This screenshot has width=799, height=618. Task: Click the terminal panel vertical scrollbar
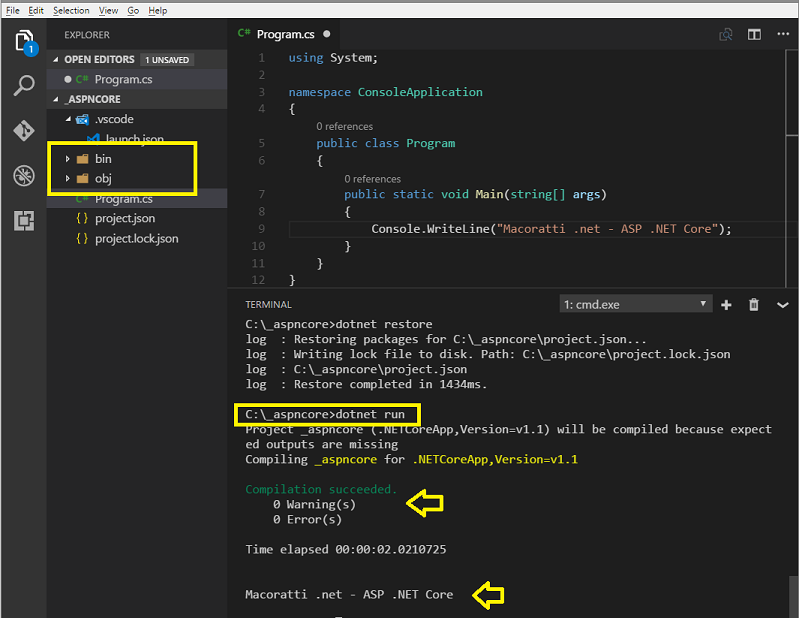pyautogui.click(x=792, y=596)
